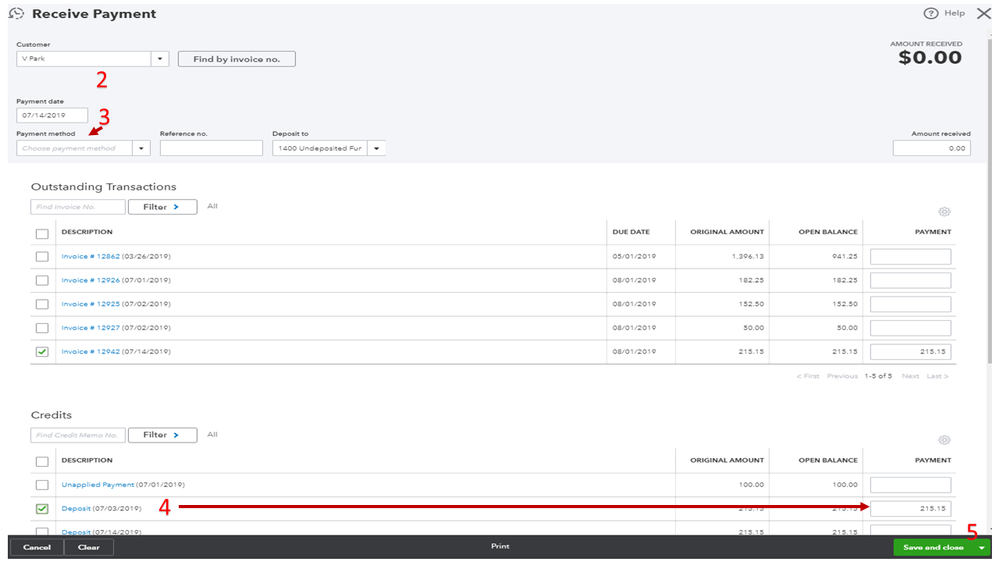Open the Help question mark icon
The image size is (999, 562).
(931, 14)
